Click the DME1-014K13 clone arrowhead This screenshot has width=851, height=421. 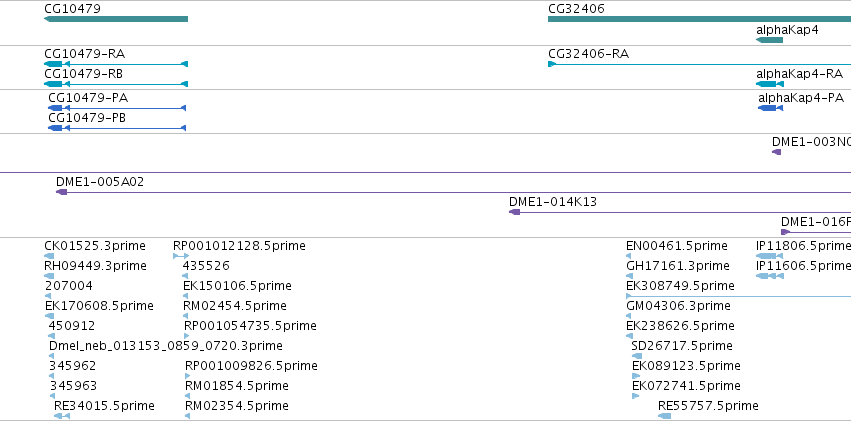point(515,212)
